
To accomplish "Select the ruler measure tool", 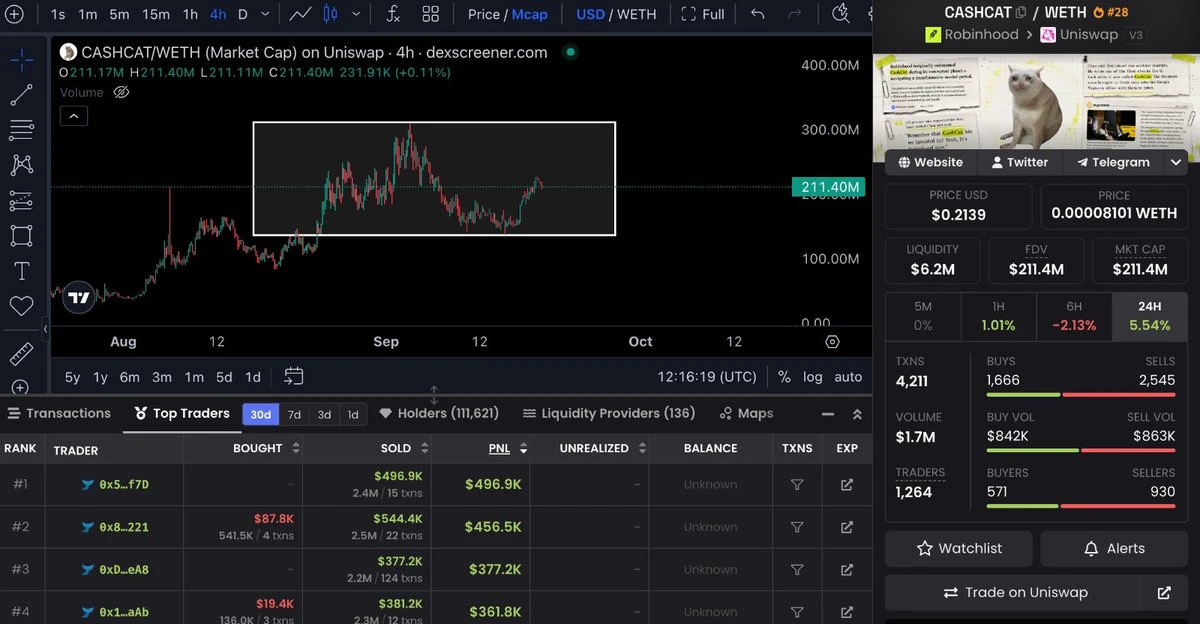I will pyautogui.click(x=21, y=355).
